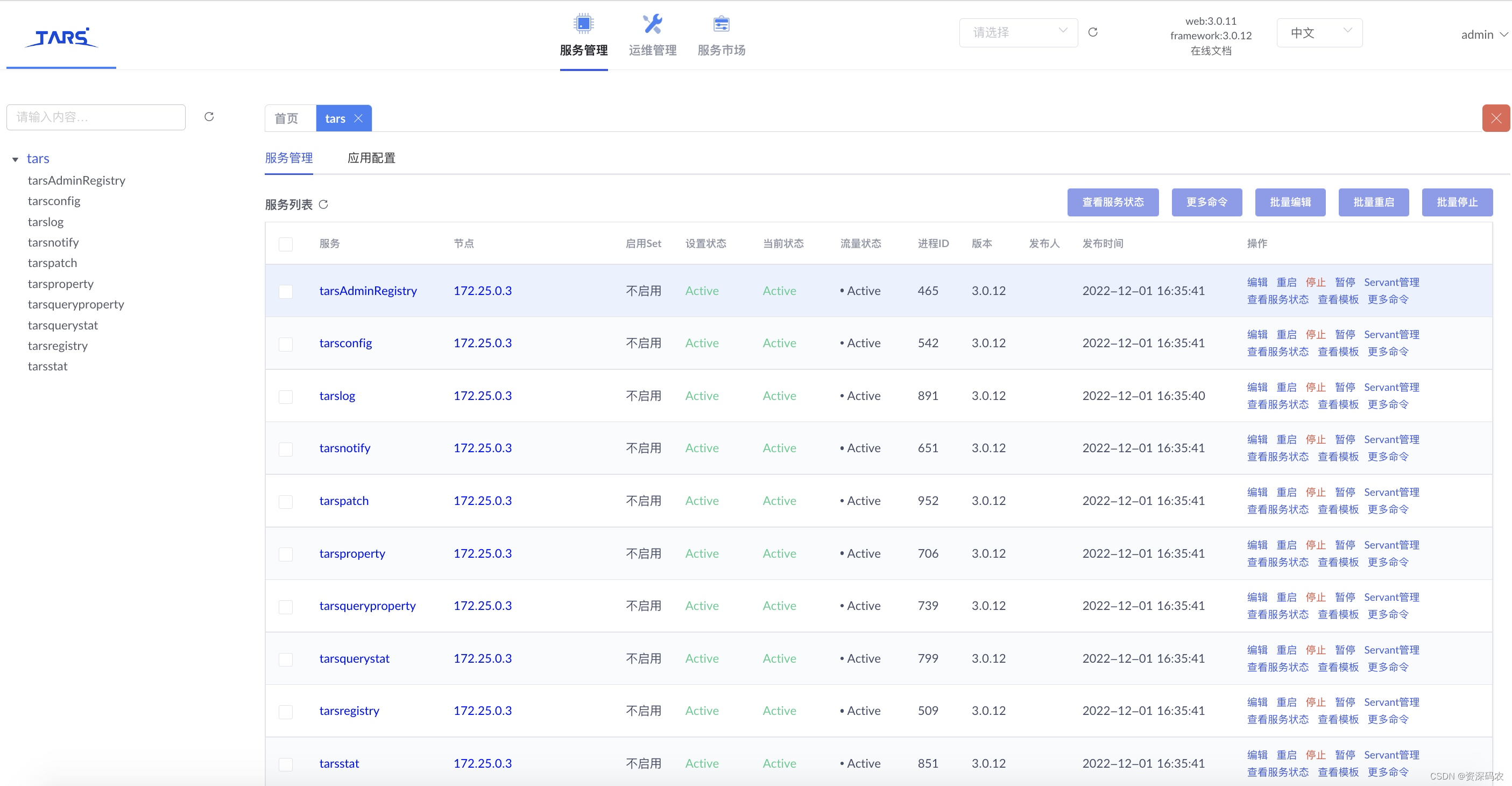Close the tars tab with its X

pyautogui.click(x=359, y=118)
